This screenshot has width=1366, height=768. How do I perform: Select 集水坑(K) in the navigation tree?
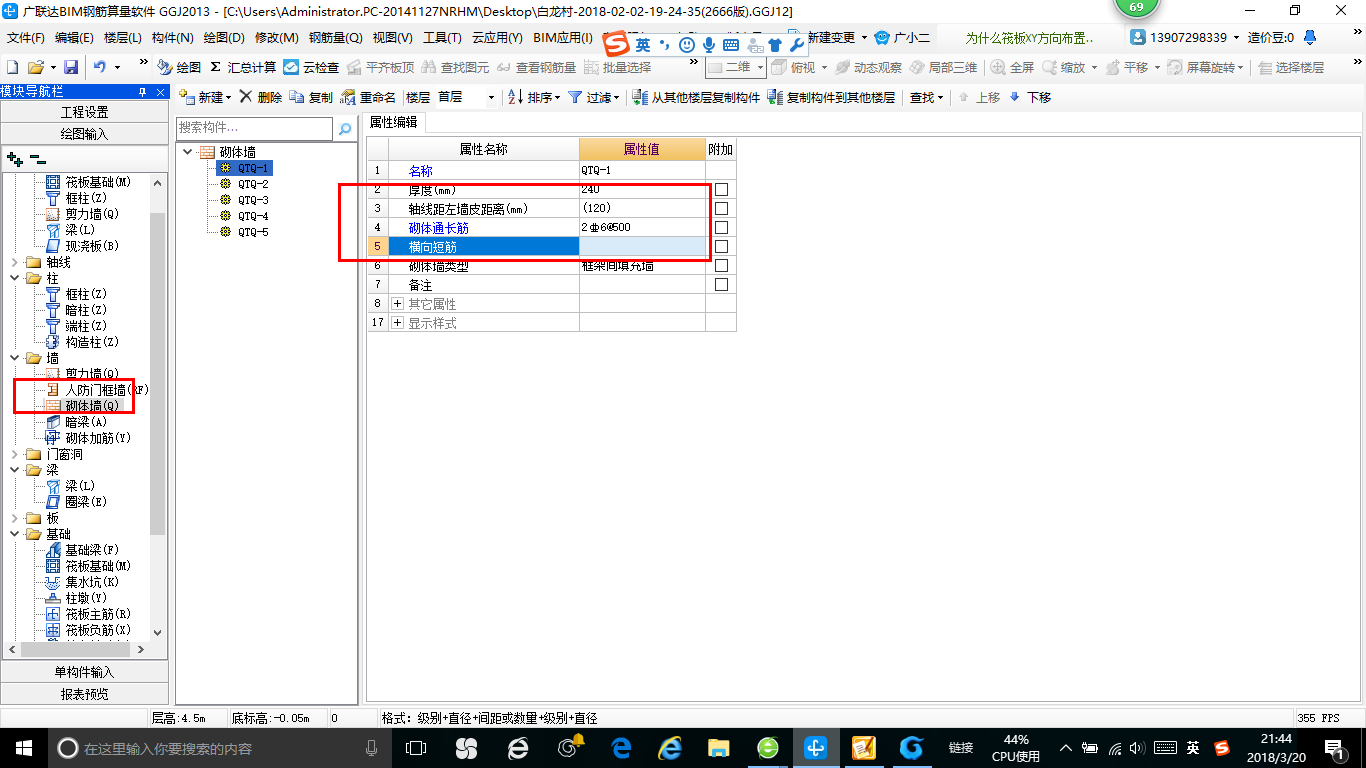tap(92, 582)
